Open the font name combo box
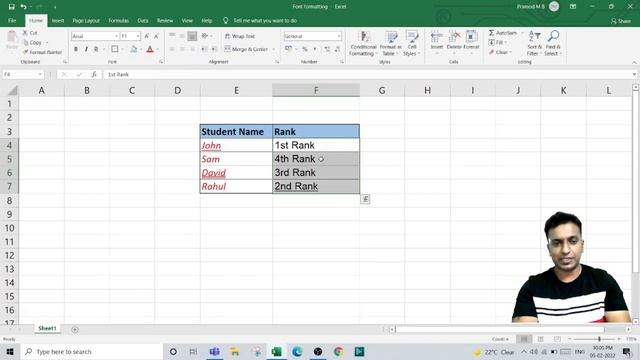Viewport: 640px width, 360px height. tap(95, 36)
